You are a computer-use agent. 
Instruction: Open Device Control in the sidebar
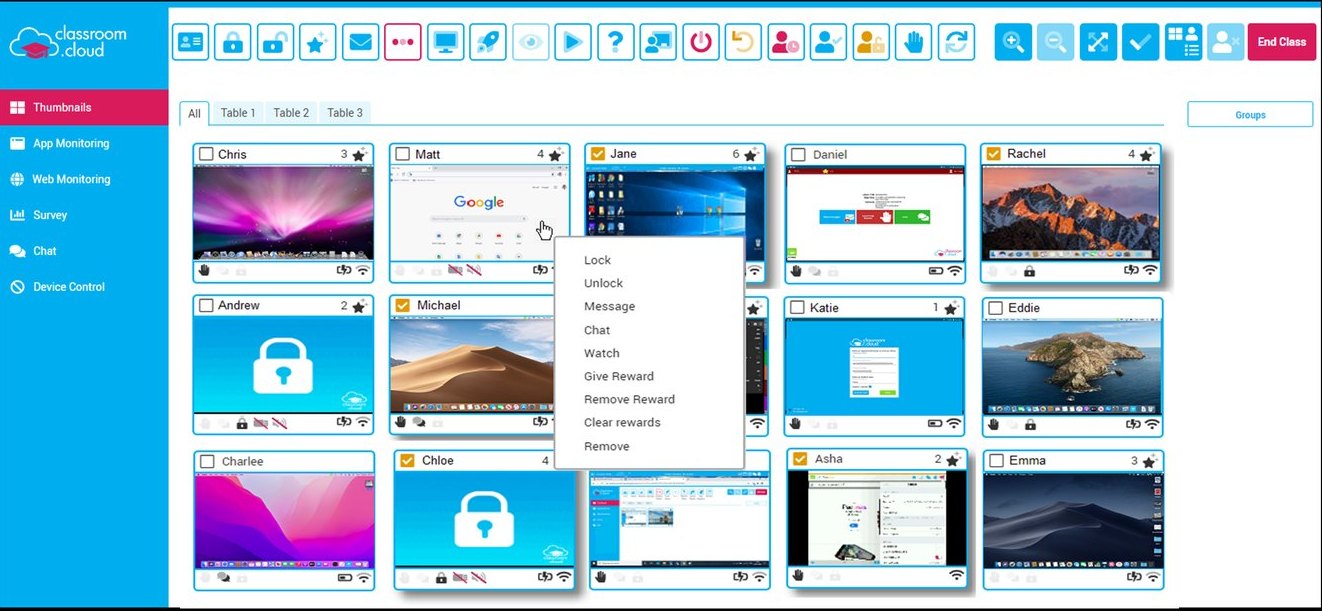[84, 287]
